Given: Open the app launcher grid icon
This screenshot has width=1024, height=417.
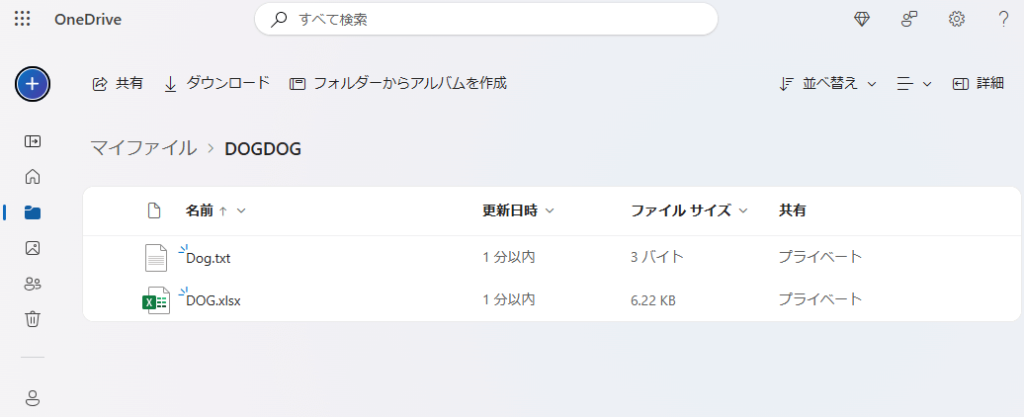Looking at the screenshot, I should 22,19.
